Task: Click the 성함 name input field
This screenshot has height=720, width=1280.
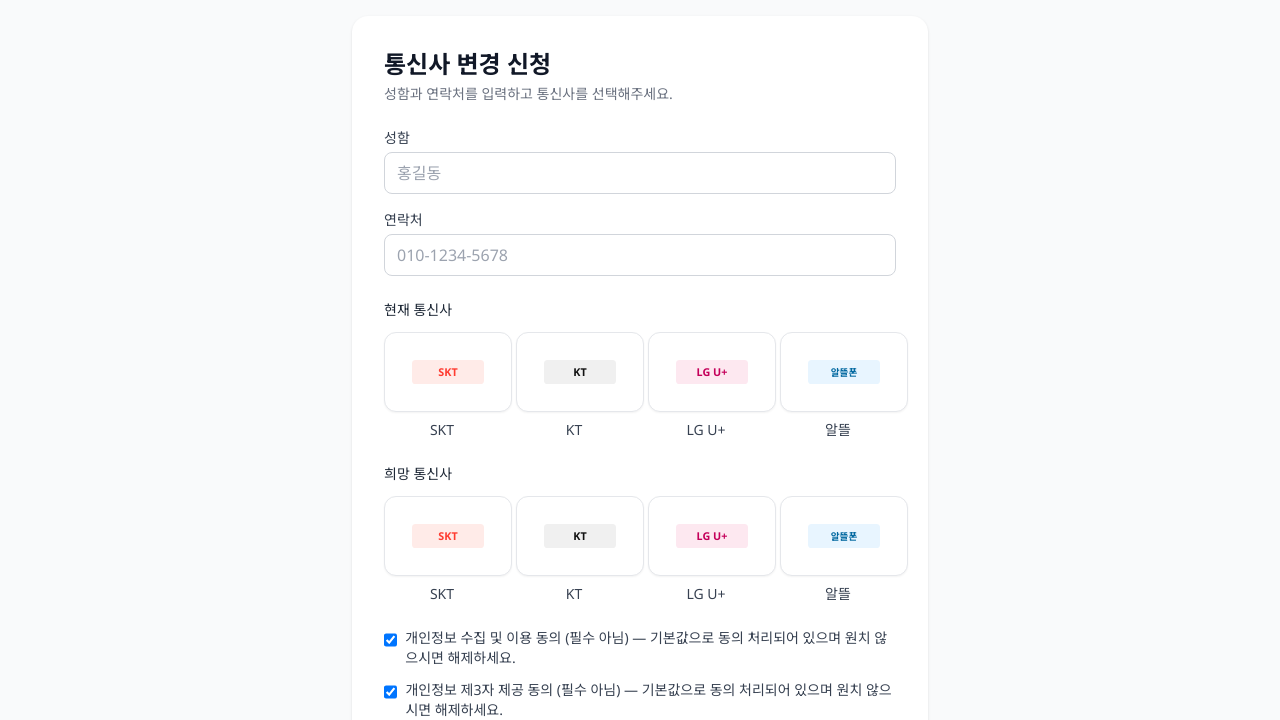Action: point(640,173)
